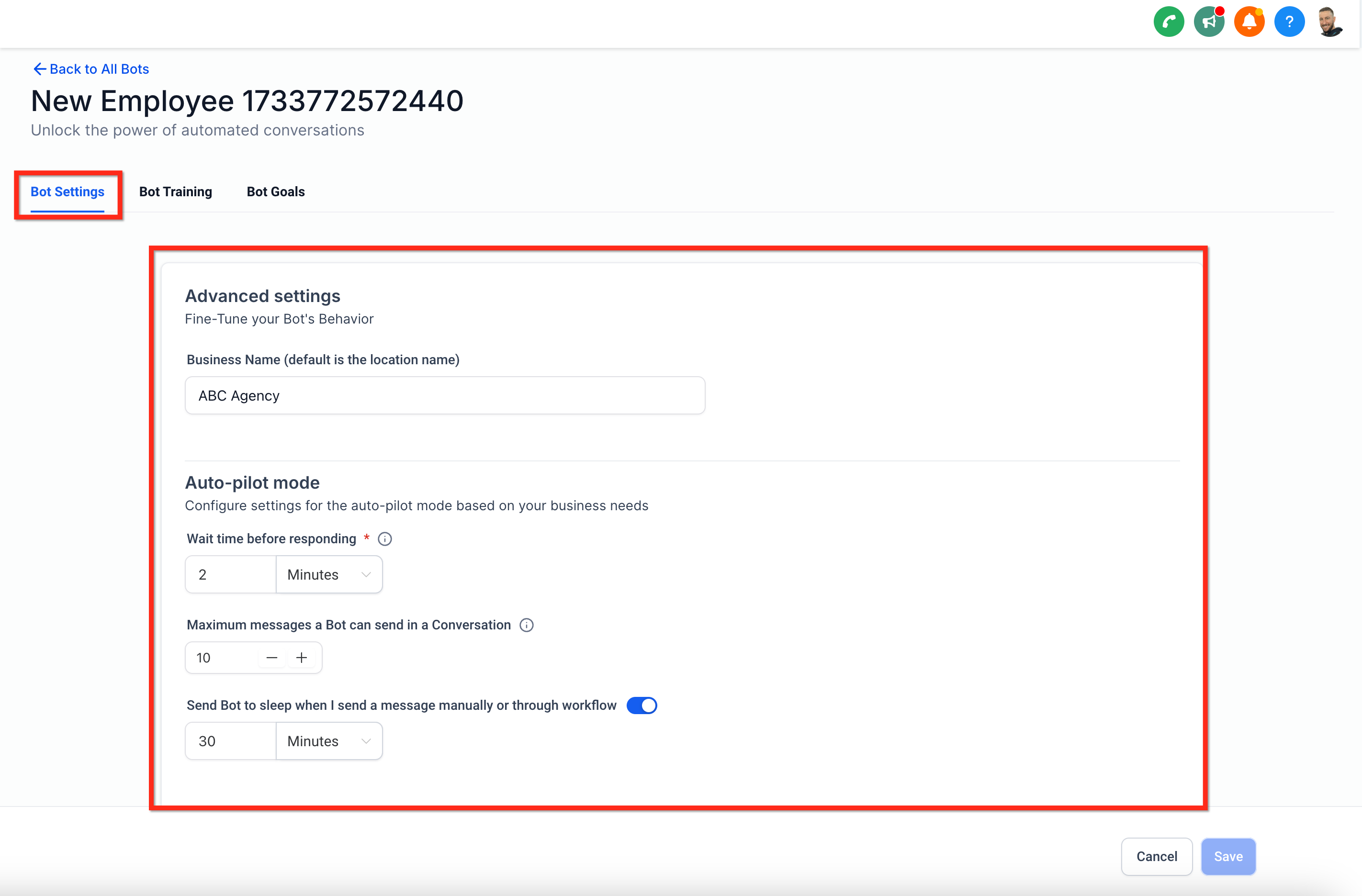Image resolution: width=1362 pixels, height=896 pixels.
Task: Increase maximum messages with the plus button
Action: pyautogui.click(x=302, y=658)
